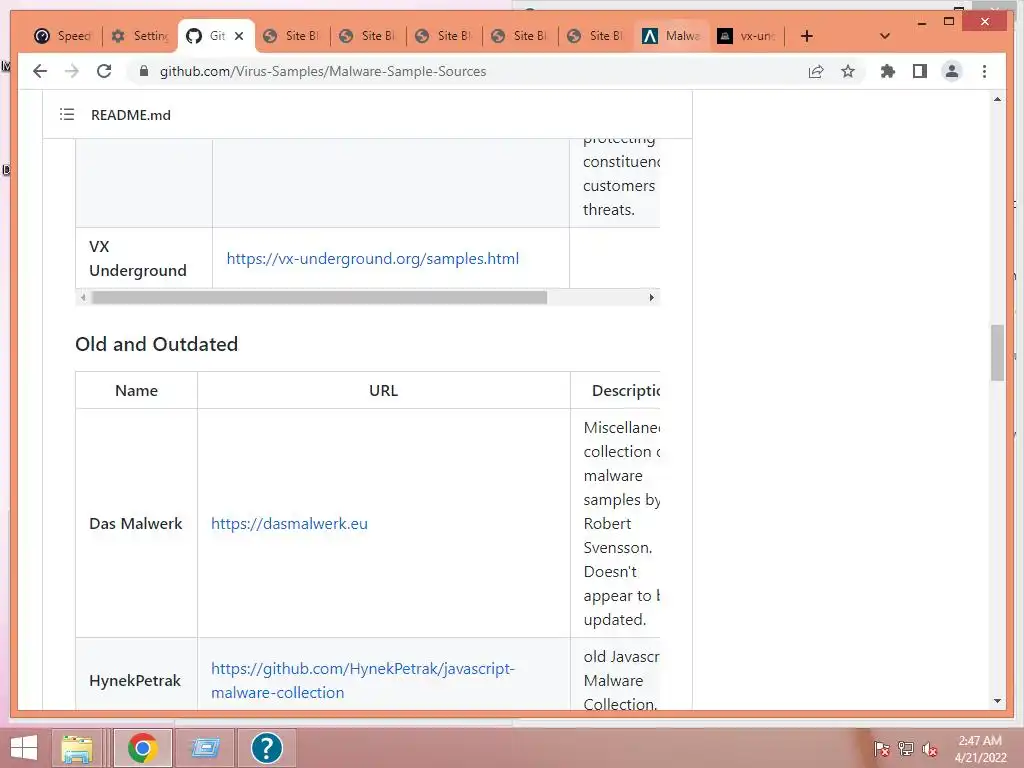Close the GitHub tab
Screen dimensions: 1024x768
pyautogui.click(x=239, y=36)
